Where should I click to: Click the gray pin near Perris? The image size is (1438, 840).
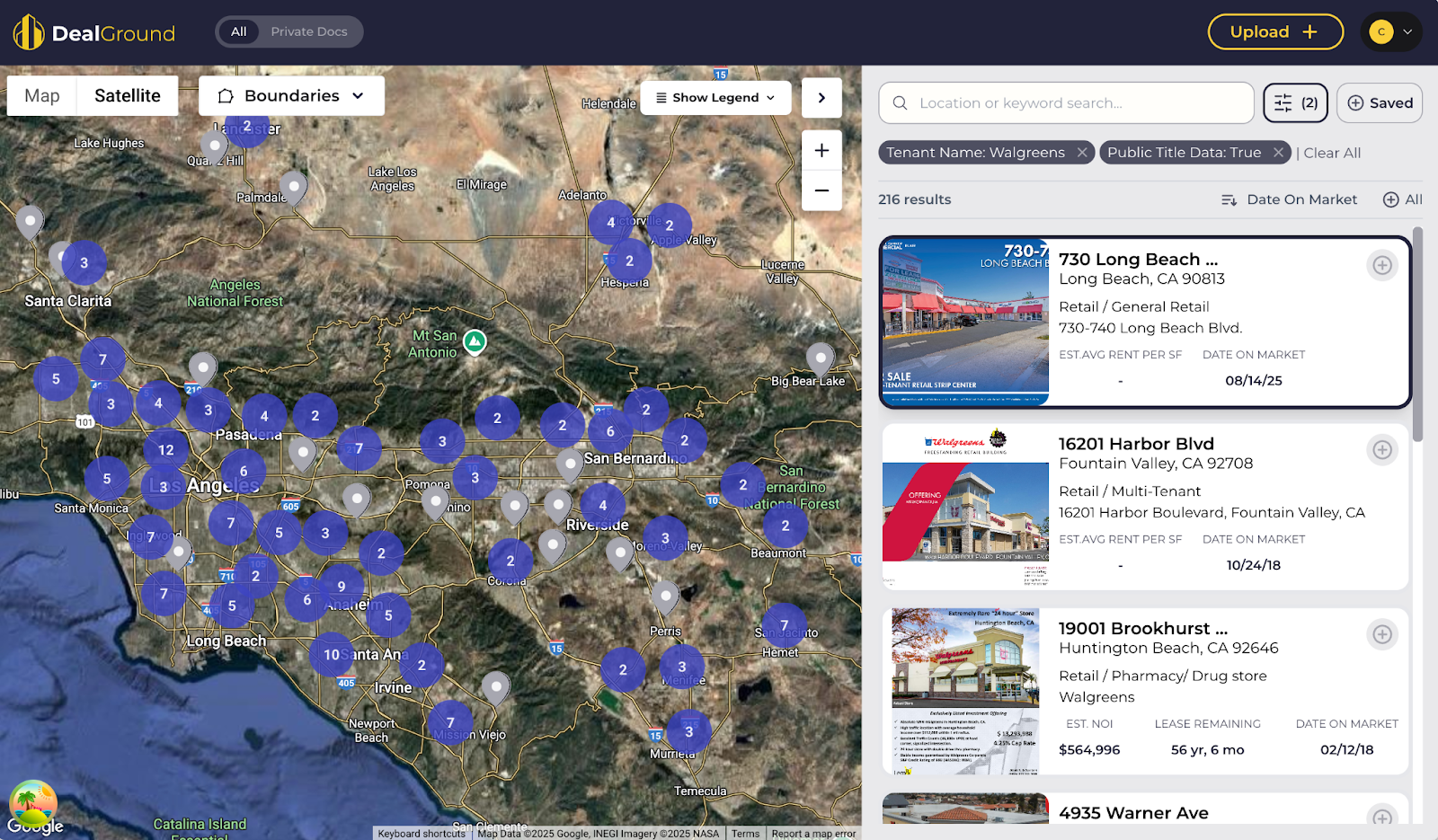pyautogui.click(x=665, y=597)
